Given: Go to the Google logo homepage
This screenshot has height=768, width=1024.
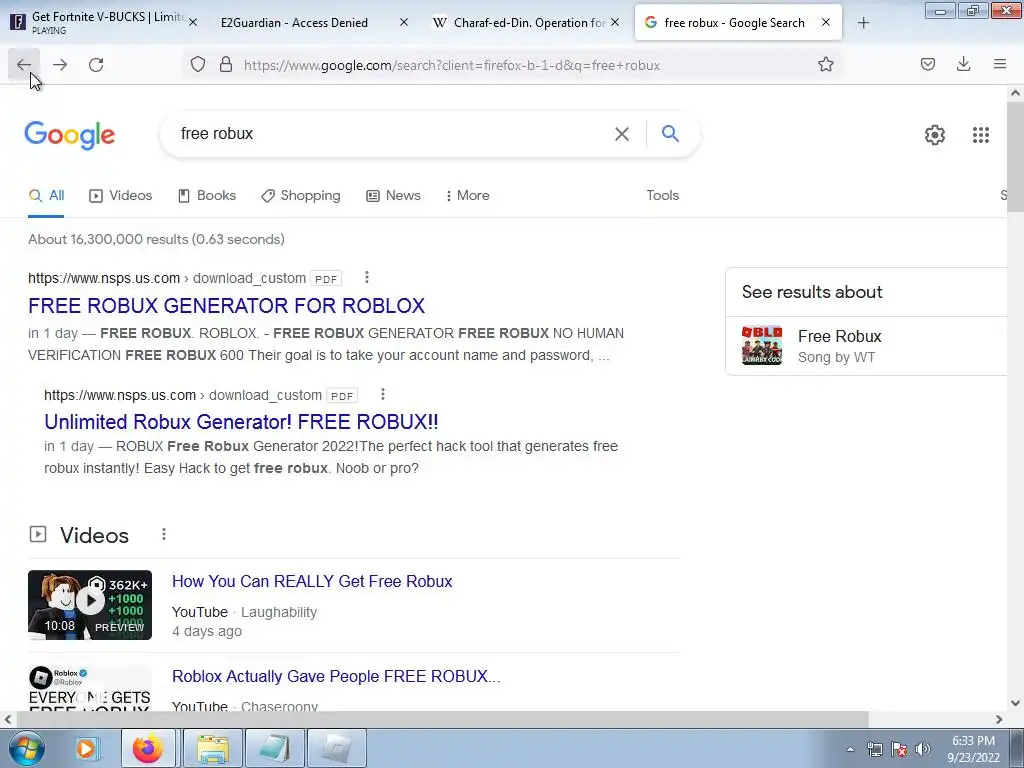Looking at the screenshot, I should point(70,135).
